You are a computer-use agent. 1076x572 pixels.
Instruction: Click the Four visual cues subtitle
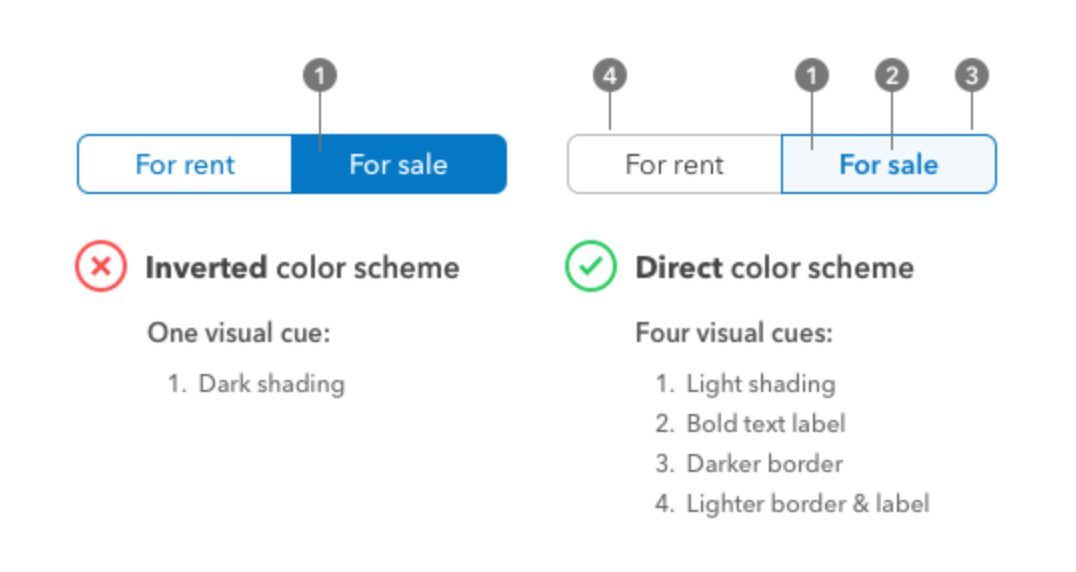tap(734, 333)
